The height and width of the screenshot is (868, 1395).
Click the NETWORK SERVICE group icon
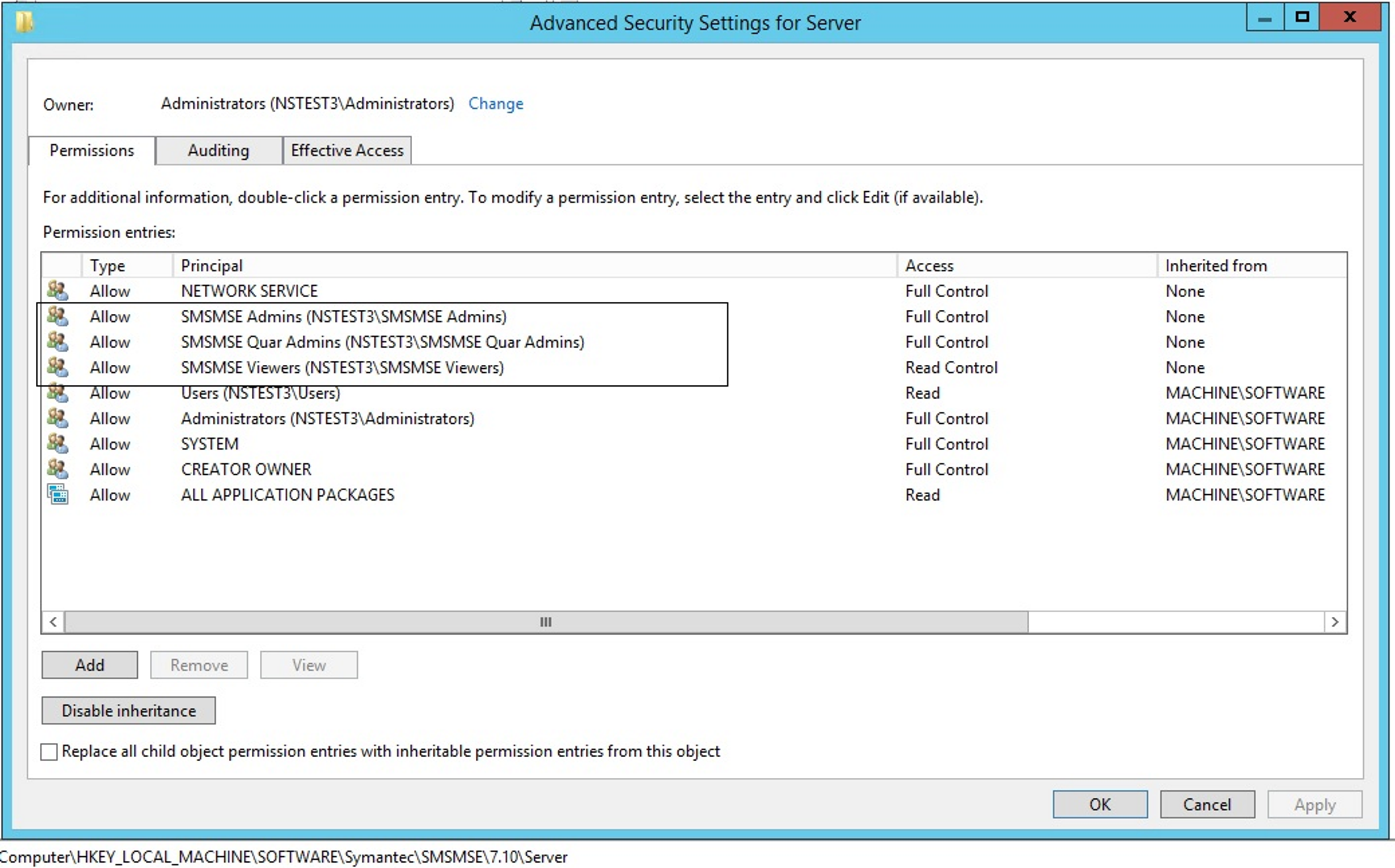tap(57, 291)
